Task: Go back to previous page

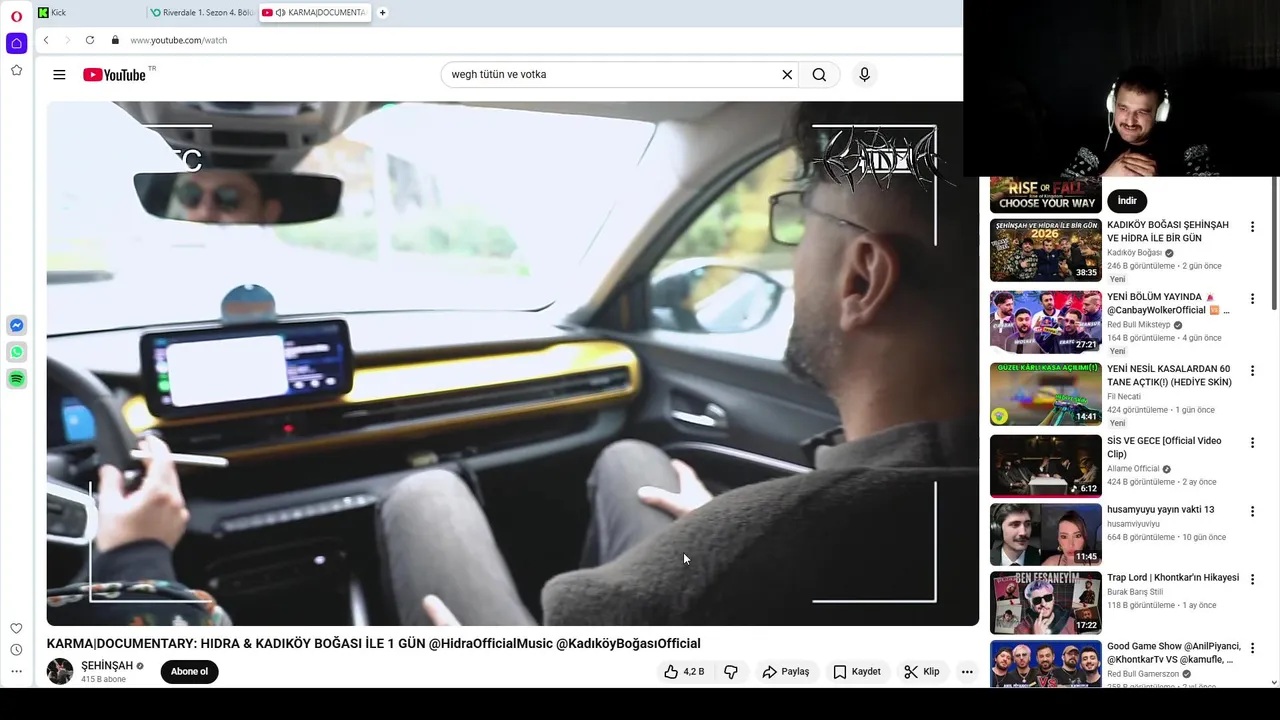Action: pyautogui.click(x=46, y=40)
